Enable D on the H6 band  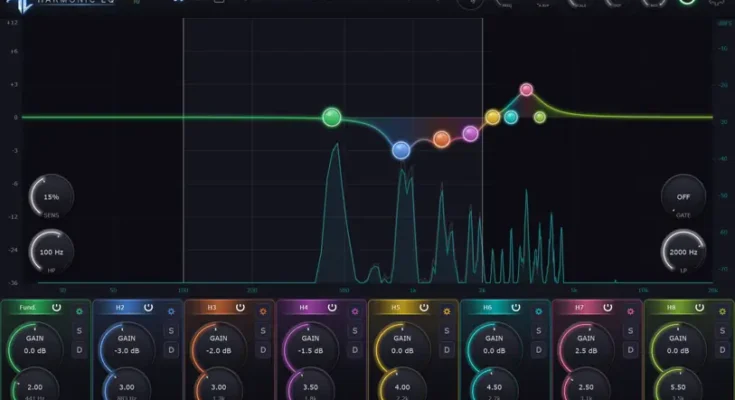click(539, 350)
